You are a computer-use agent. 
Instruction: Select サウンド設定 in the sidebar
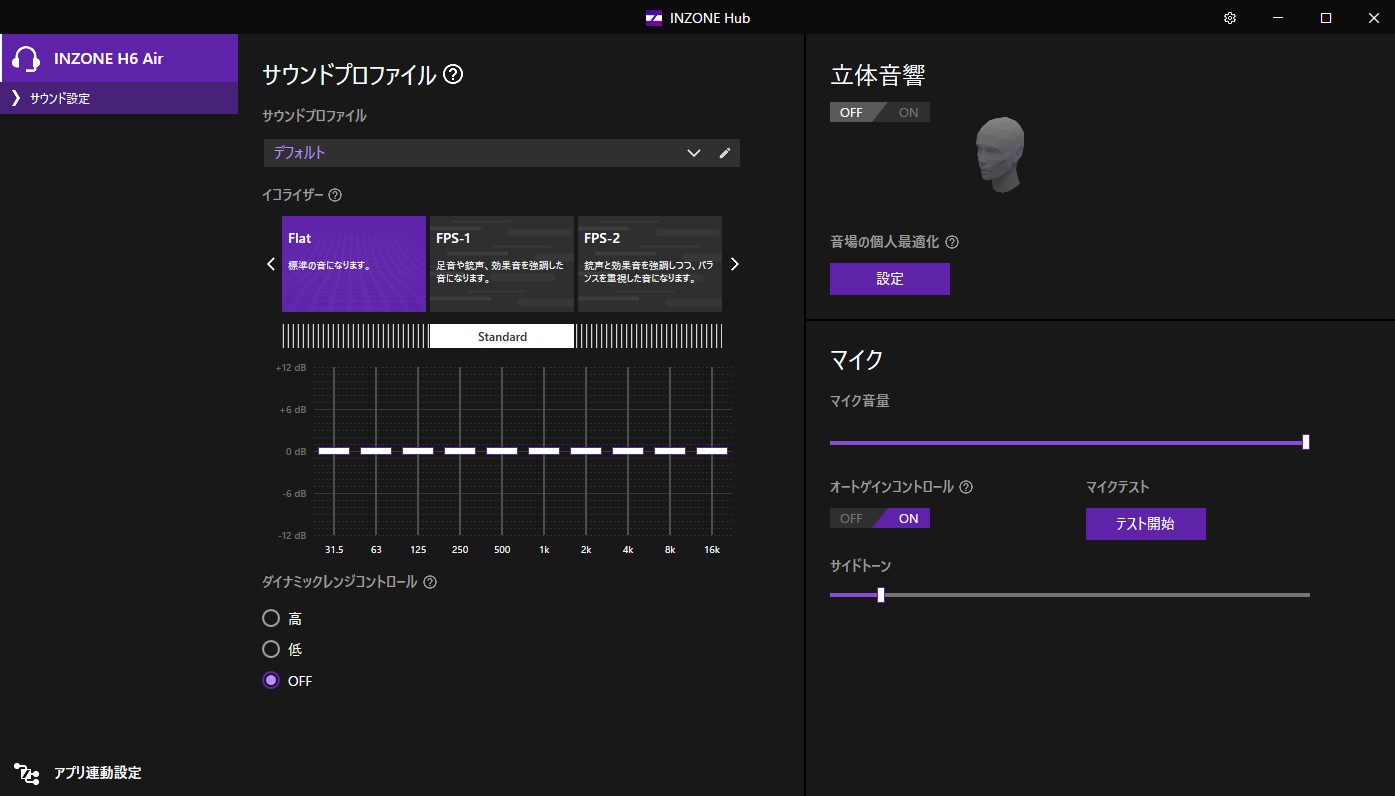60,98
